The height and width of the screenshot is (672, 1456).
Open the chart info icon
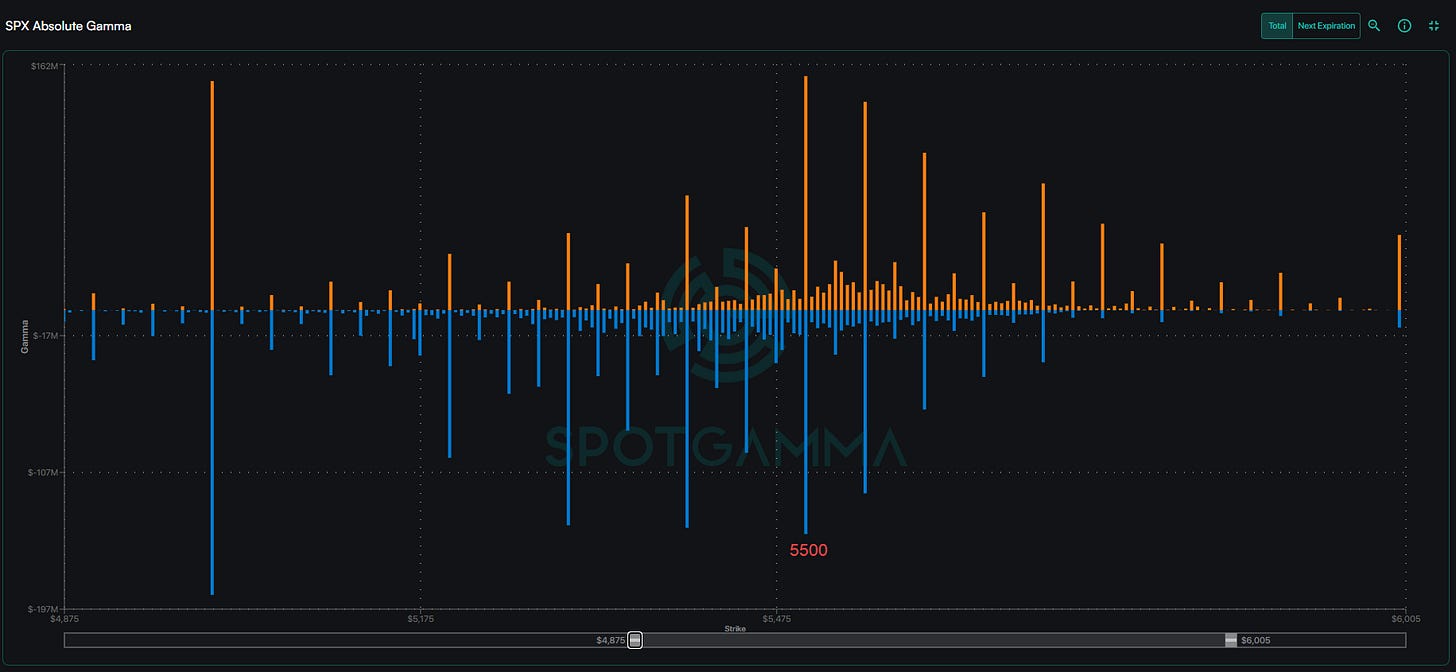click(x=1404, y=26)
